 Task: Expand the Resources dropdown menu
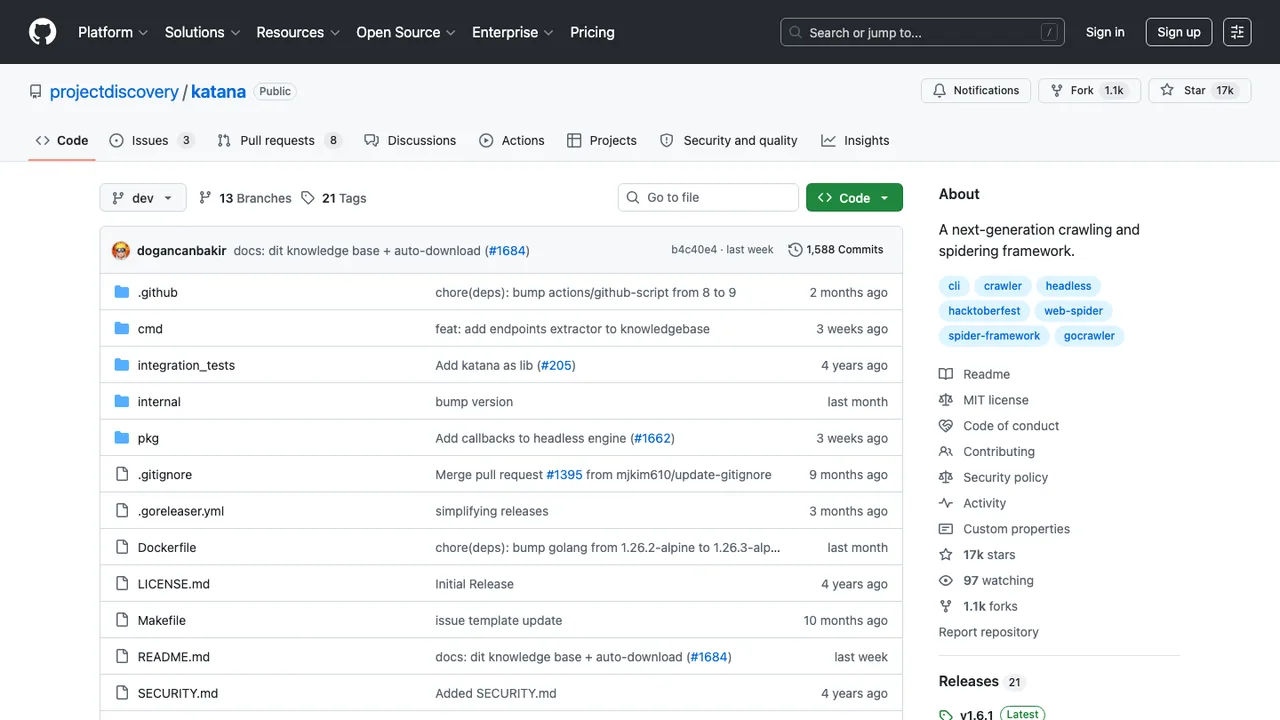point(298,32)
